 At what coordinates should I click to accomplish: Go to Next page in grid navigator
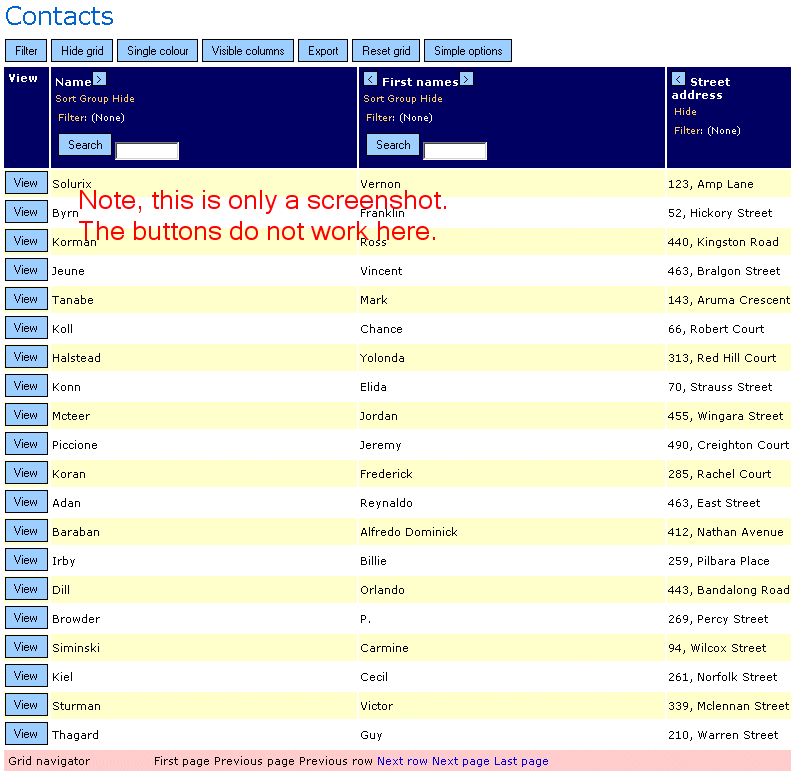460,761
